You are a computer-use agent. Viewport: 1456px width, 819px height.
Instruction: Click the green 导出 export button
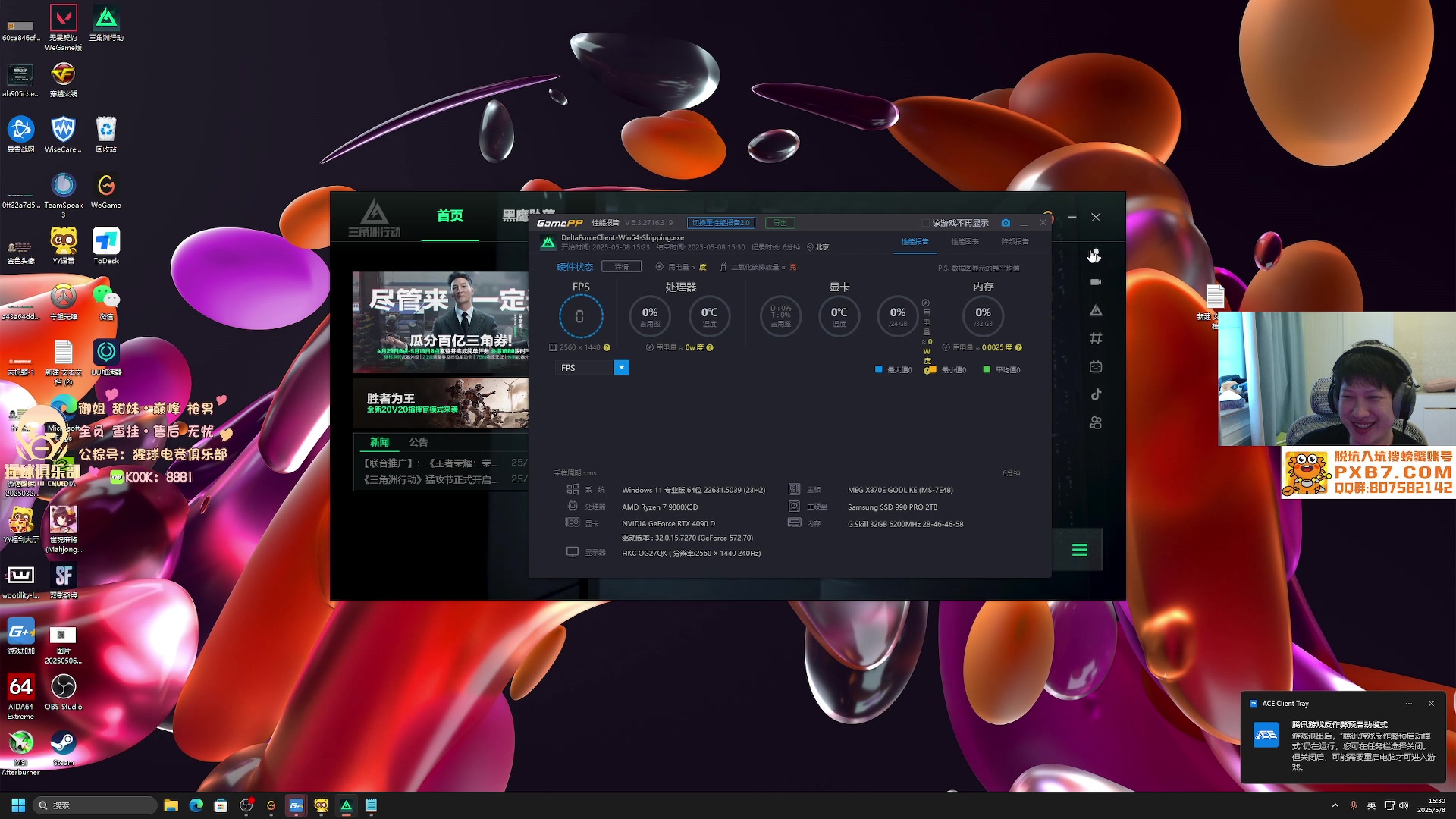coord(780,223)
